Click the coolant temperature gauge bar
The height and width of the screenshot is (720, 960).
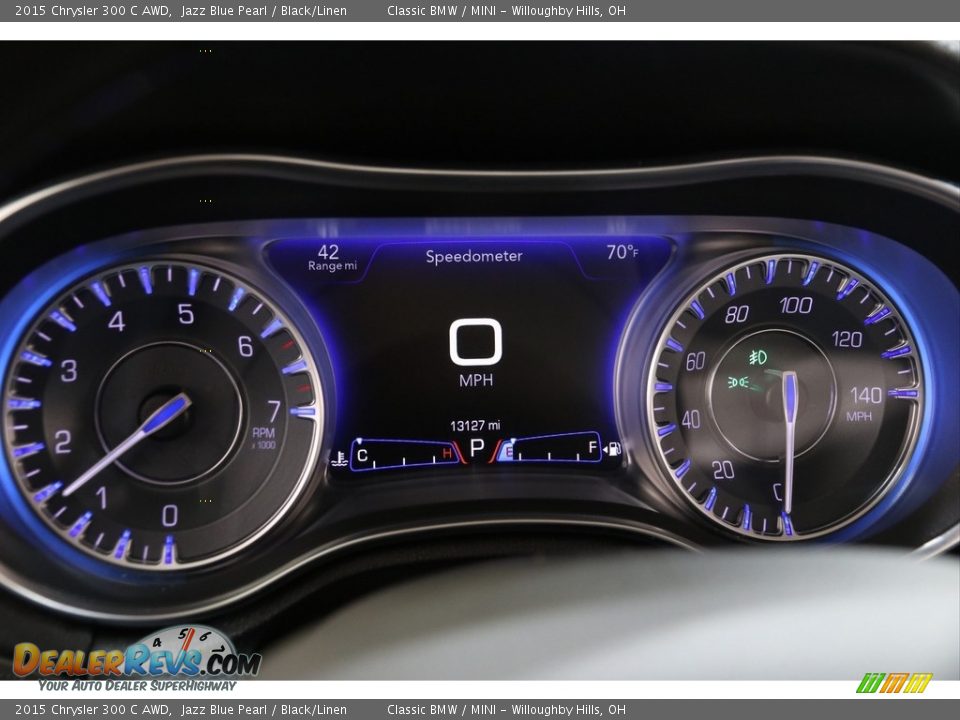(x=404, y=454)
